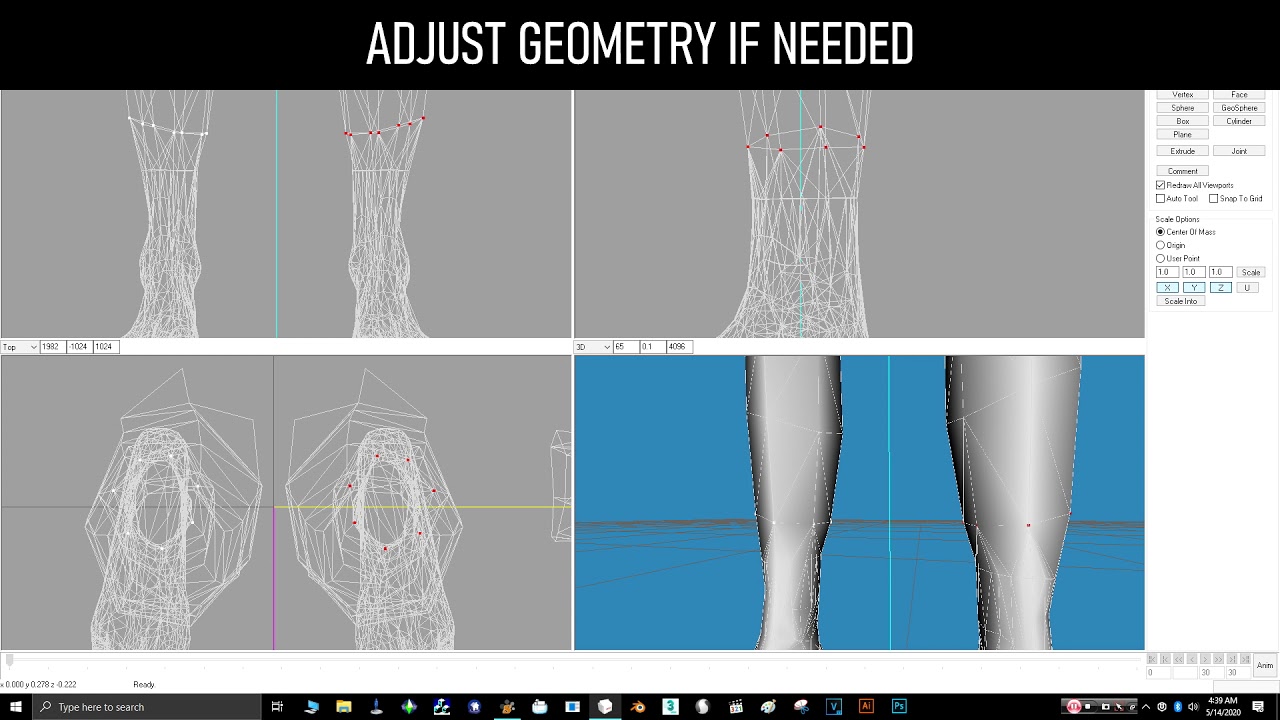Click the -1024 viewport value field
Viewport: 1280px width, 720px height.
click(79, 347)
